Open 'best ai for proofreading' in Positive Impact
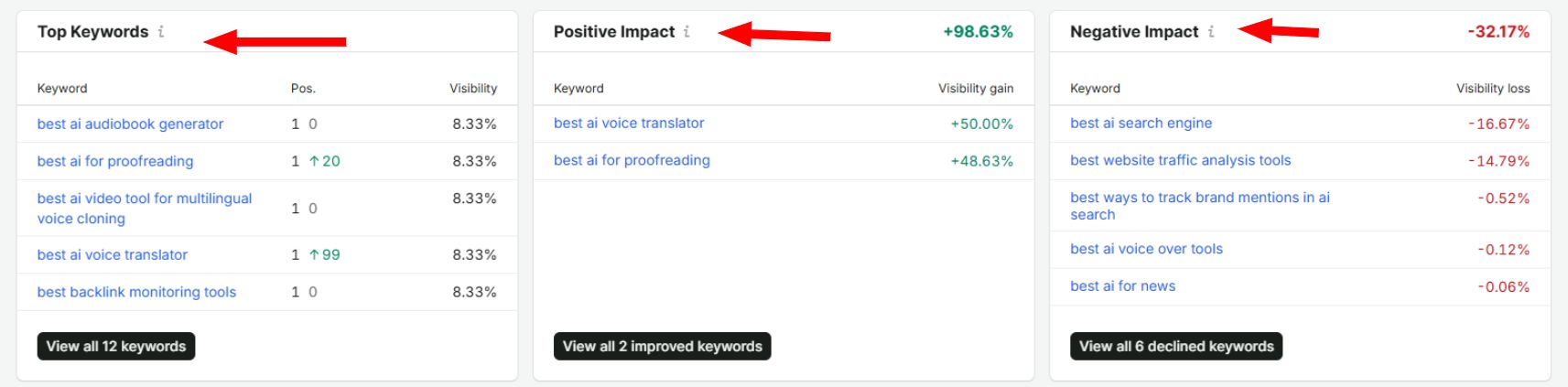The width and height of the screenshot is (1568, 387). click(x=632, y=160)
